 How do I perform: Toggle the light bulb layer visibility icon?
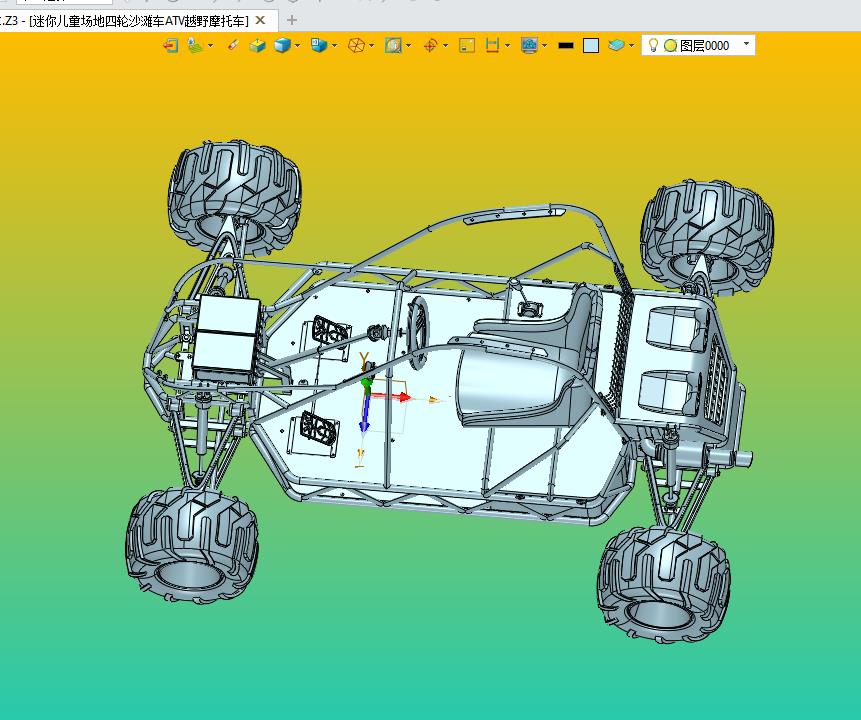(x=653, y=45)
